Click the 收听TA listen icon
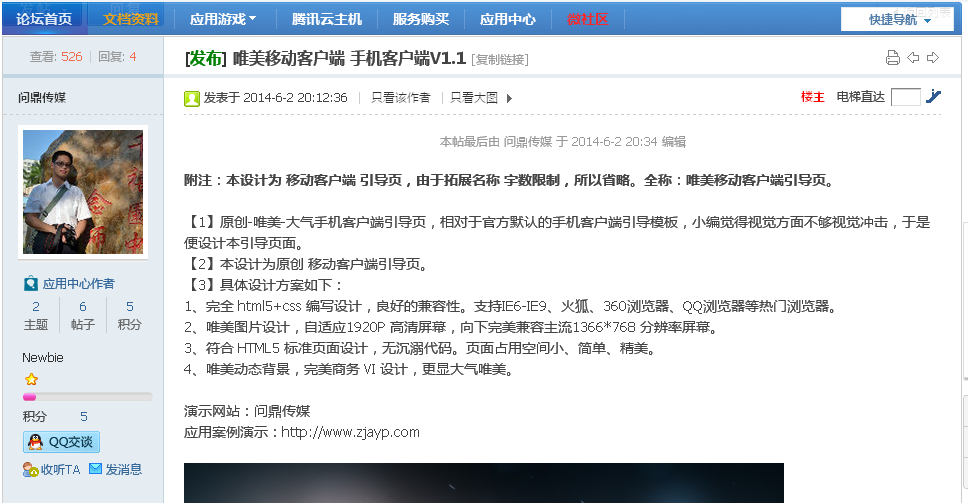The width and height of the screenshot is (968, 503). 30,470
